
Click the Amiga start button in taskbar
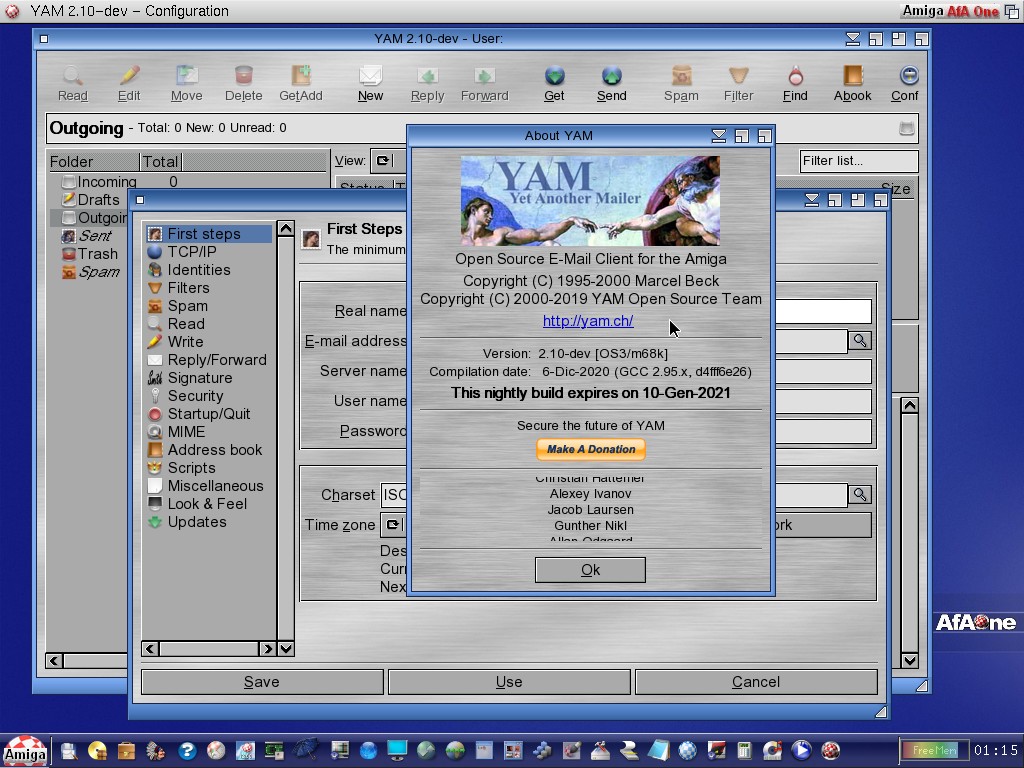tap(24, 752)
